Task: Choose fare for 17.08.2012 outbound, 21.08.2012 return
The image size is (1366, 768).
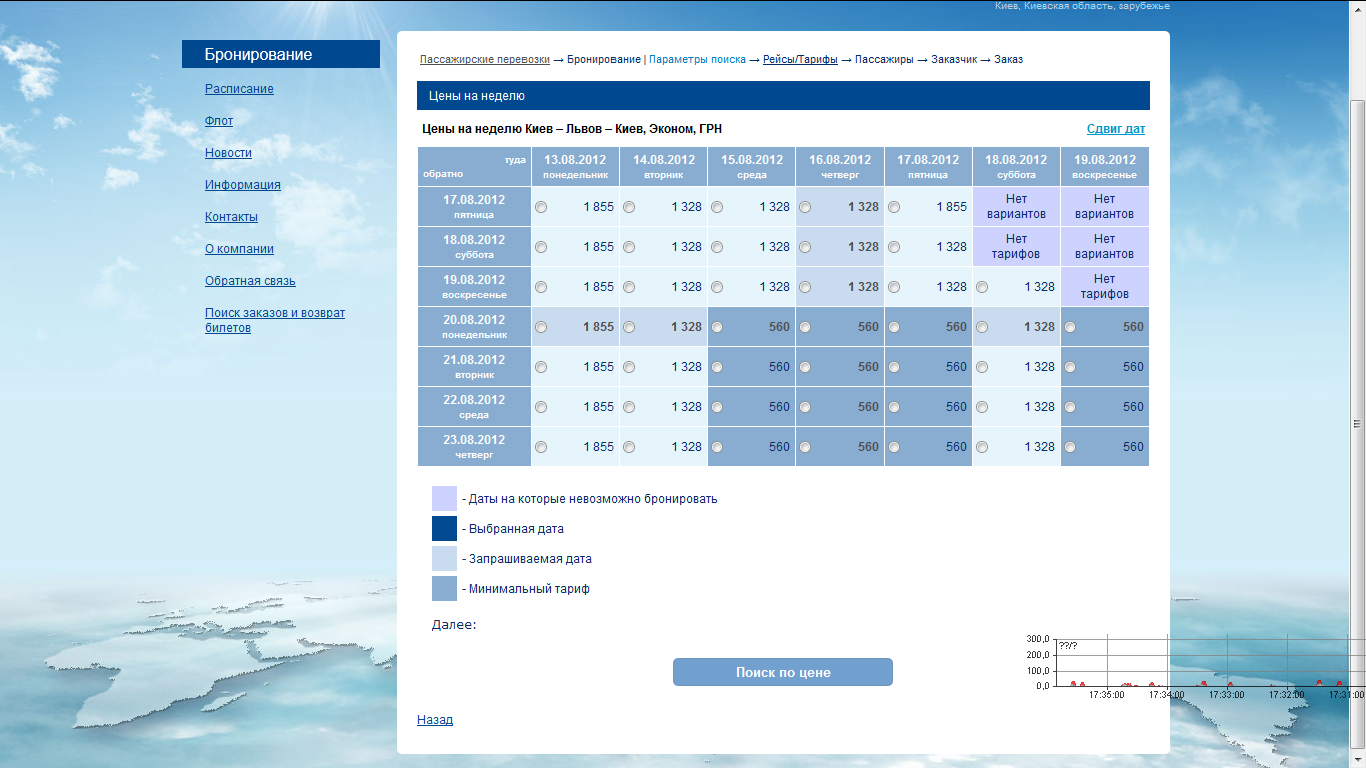Action: [x=894, y=367]
